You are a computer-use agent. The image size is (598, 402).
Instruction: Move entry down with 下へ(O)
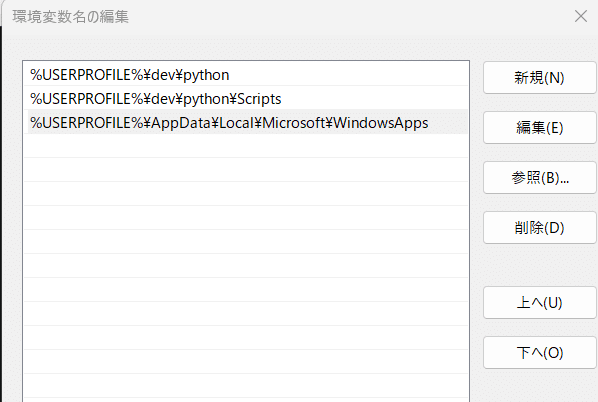[540, 353]
